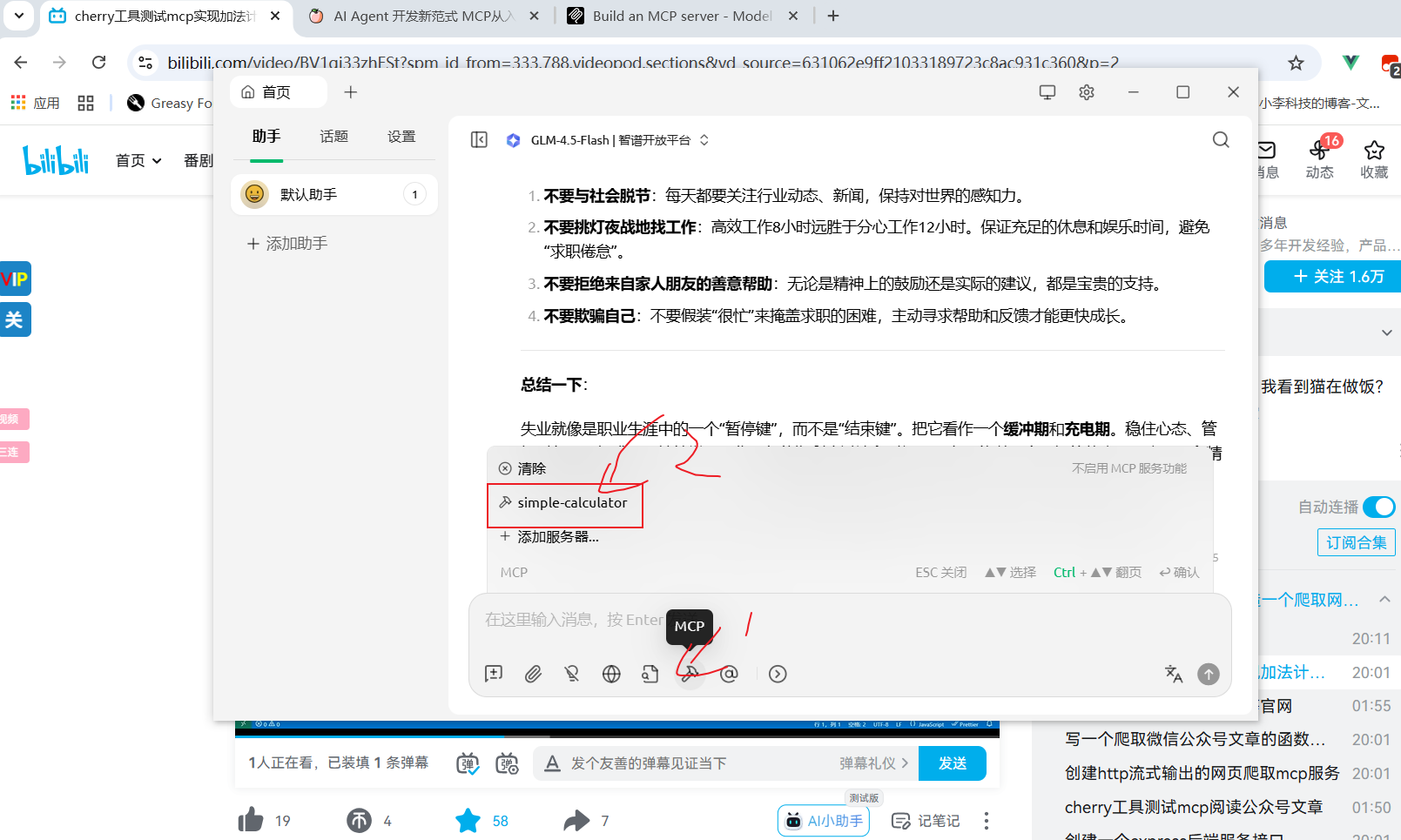The width and height of the screenshot is (1401, 840).
Task: Open web search with the globe icon
Action: (610, 673)
